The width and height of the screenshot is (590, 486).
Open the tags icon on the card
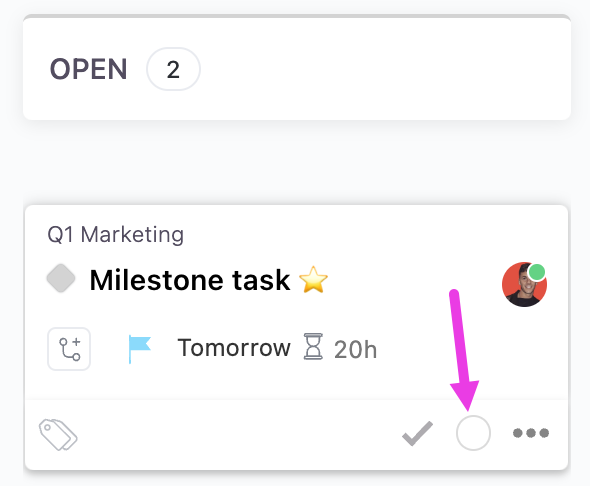point(58,434)
